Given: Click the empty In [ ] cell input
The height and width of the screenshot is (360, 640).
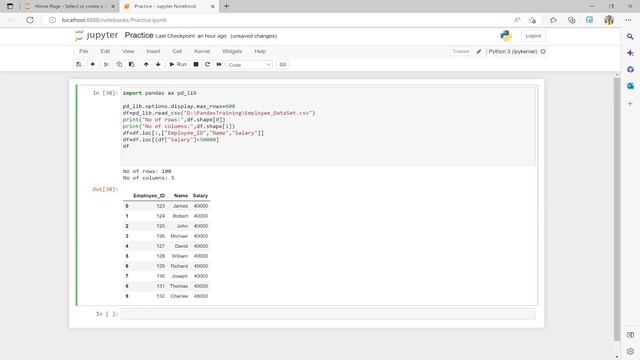Looking at the screenshot, I should coord(328,314).
